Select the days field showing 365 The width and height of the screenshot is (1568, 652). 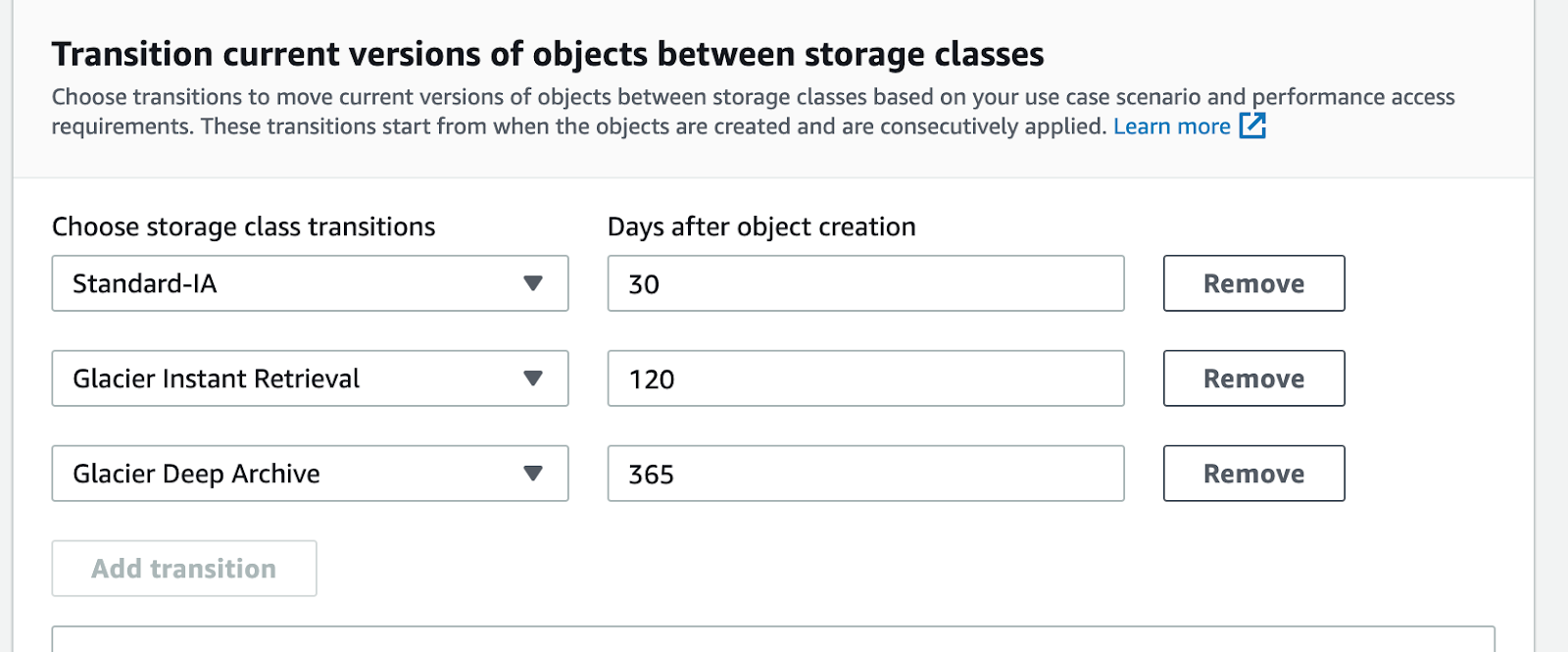[x=865, y=474]
